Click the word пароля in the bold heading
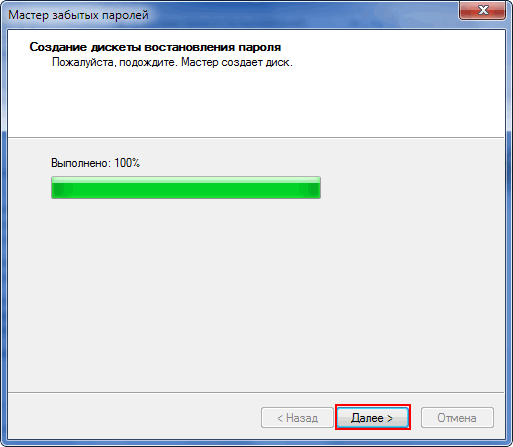 tap(260, 48)
